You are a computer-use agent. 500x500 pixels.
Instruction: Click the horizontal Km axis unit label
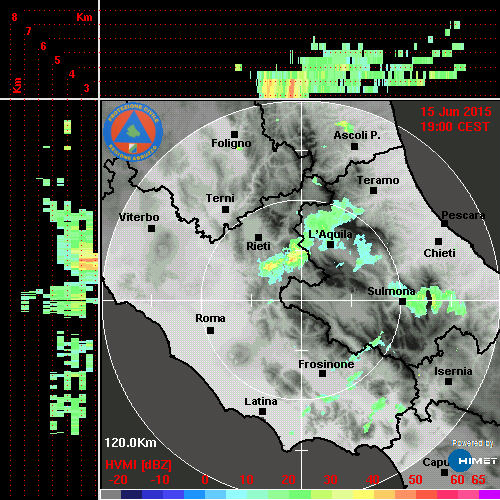tap(84, 17)
